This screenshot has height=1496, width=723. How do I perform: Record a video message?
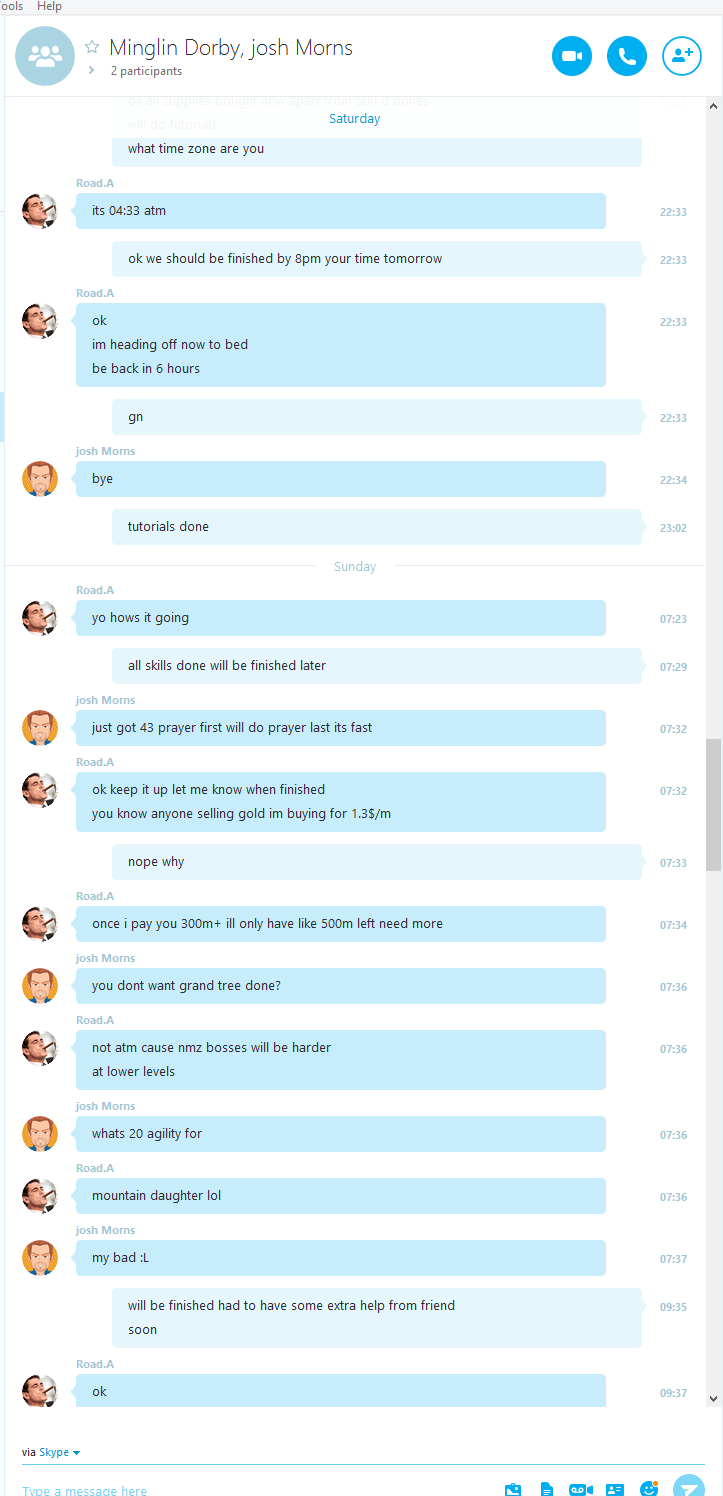(581, 1490)
